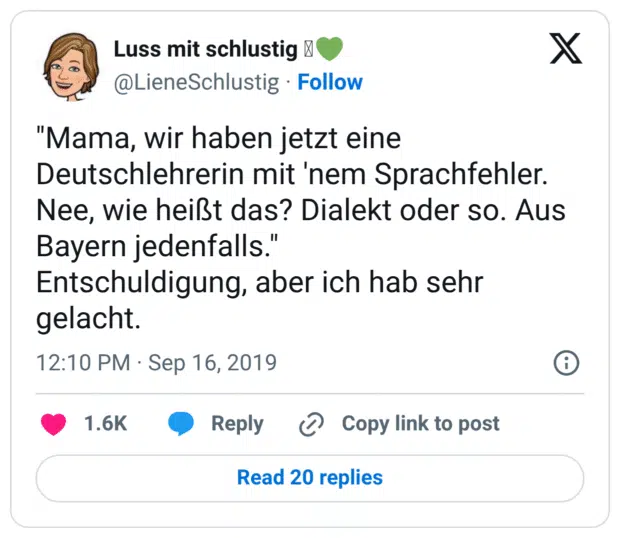The image size is (620, 538).
Task: Open the Luss mit schlustig profile name
Action: click(206, 49)
